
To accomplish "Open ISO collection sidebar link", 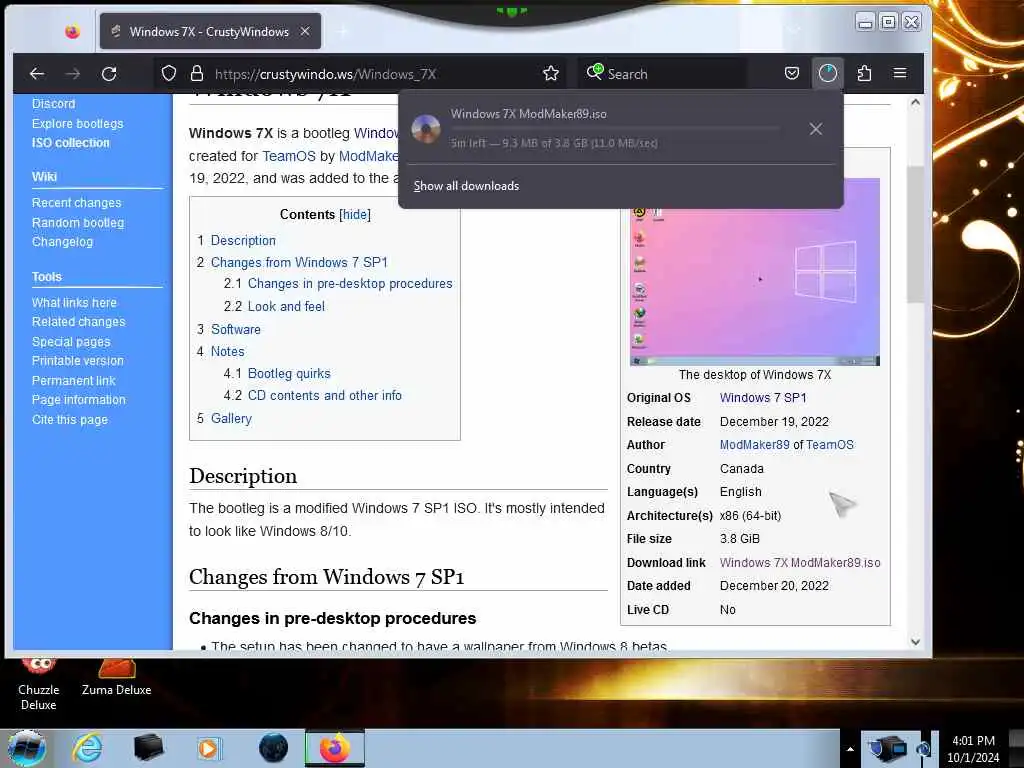I will click(71, 142).
